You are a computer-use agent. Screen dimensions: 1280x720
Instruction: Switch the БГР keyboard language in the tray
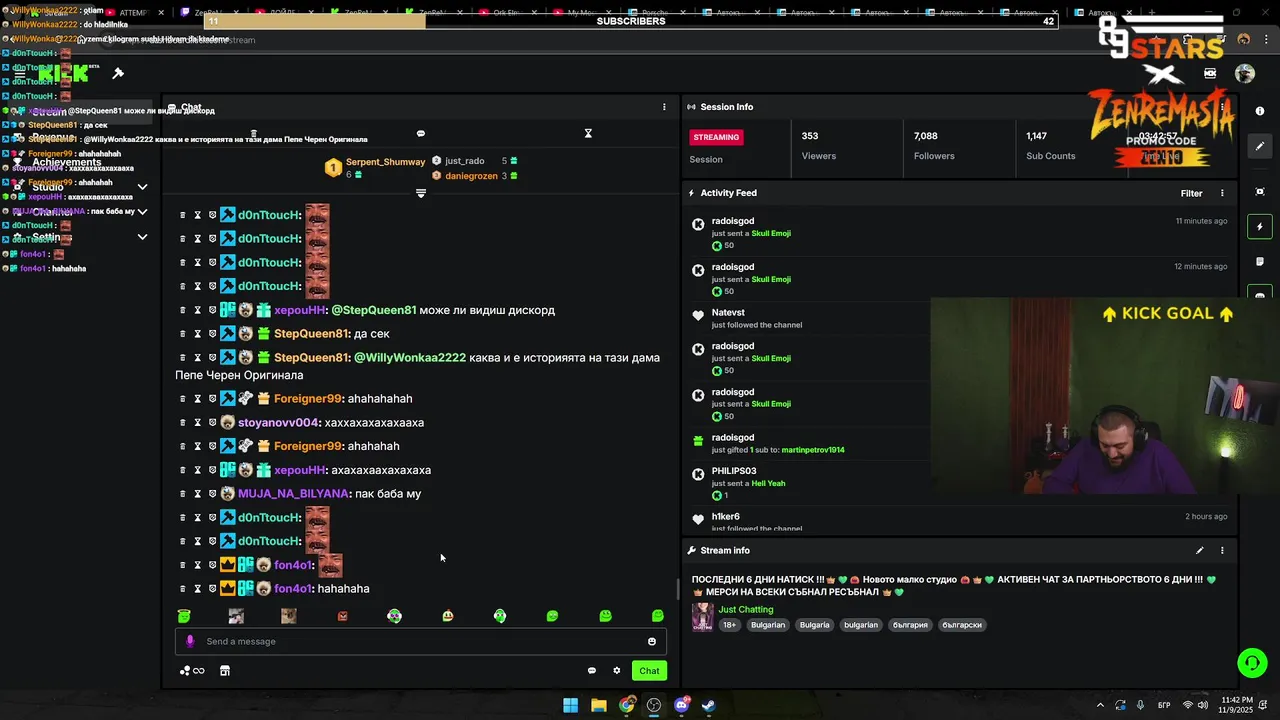point(1164,705)
